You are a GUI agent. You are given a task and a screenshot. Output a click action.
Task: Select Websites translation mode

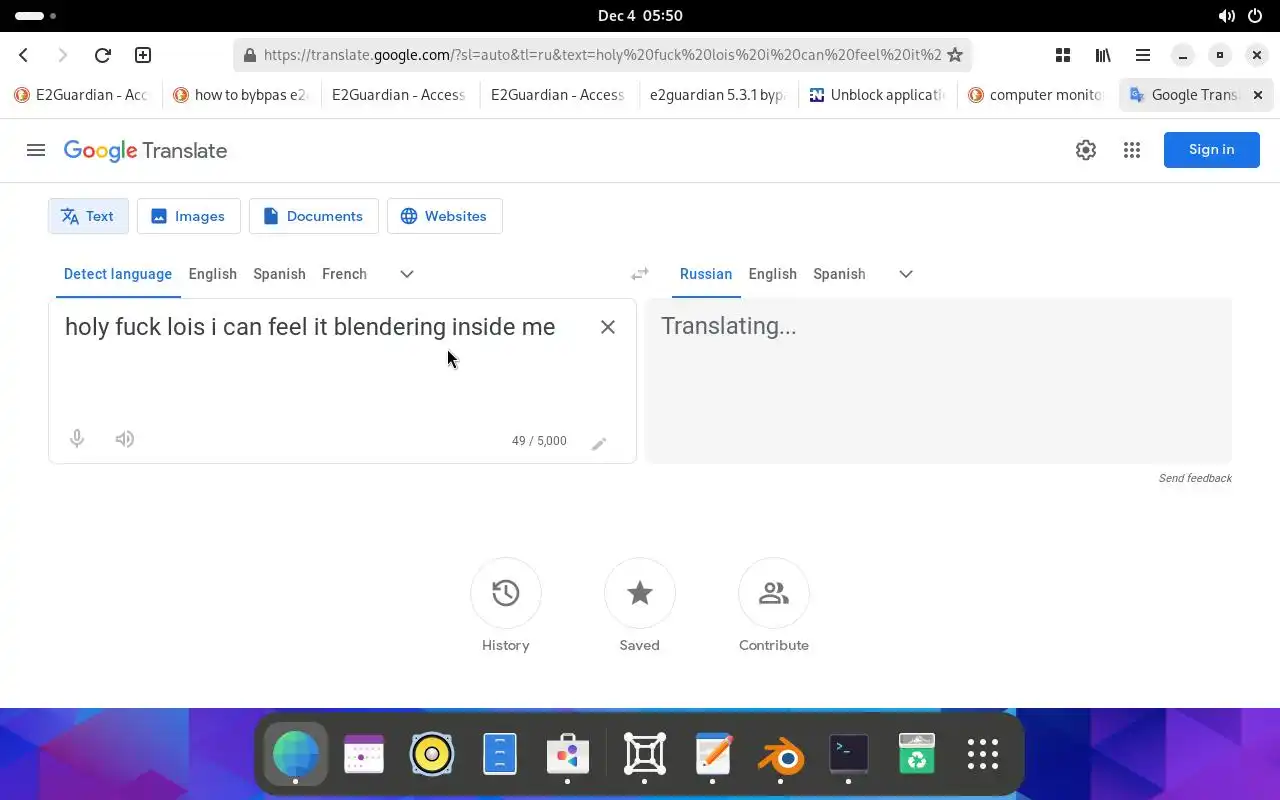point(444,216)
